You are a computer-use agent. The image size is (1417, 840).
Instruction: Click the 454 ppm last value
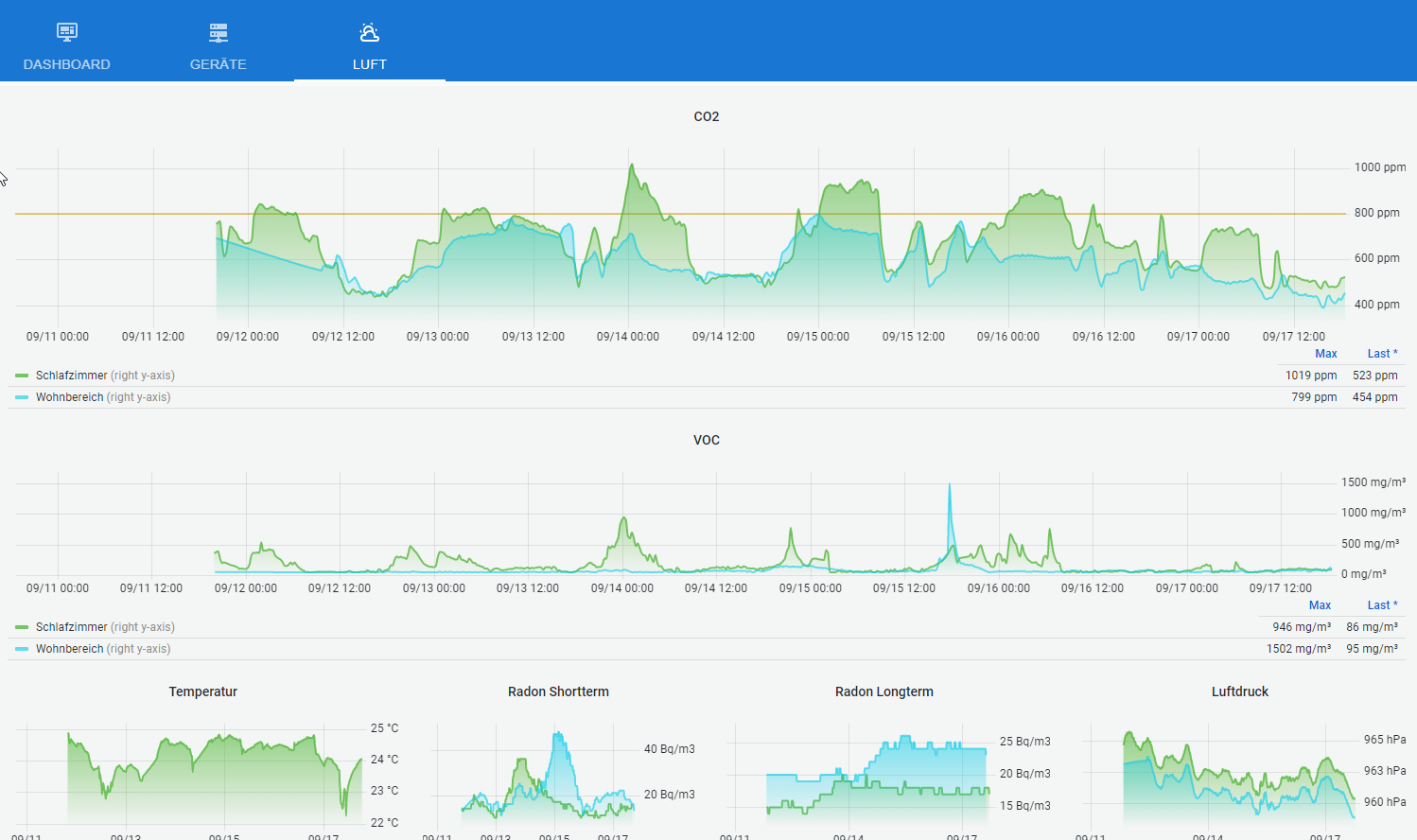1375,397
